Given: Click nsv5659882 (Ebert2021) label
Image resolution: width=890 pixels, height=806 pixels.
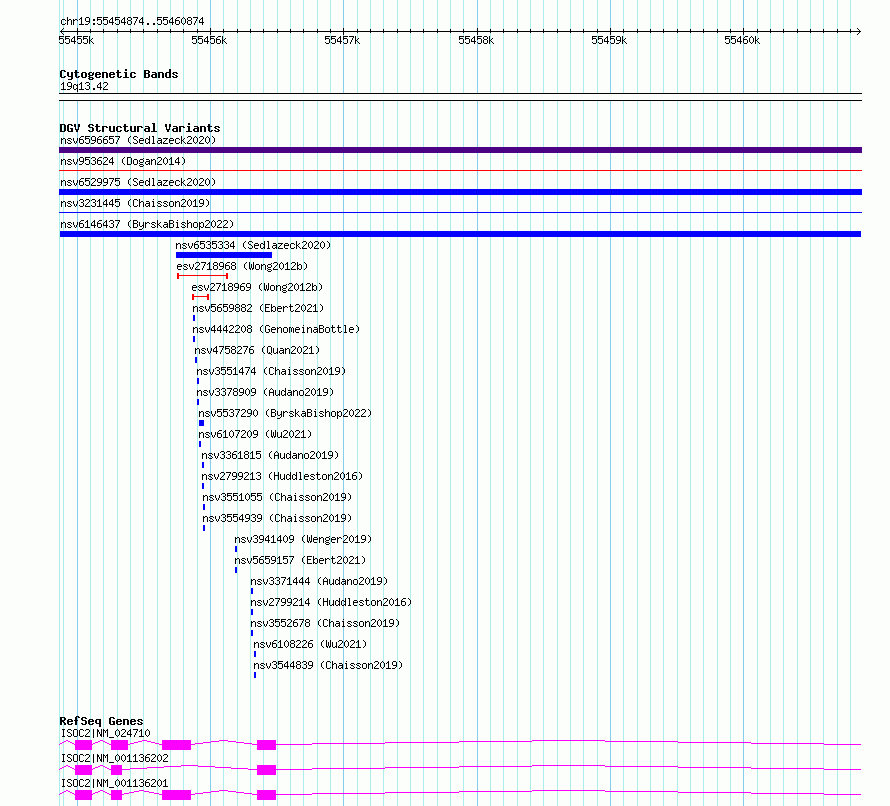Looking at the screenshot, I should point(258,308).
